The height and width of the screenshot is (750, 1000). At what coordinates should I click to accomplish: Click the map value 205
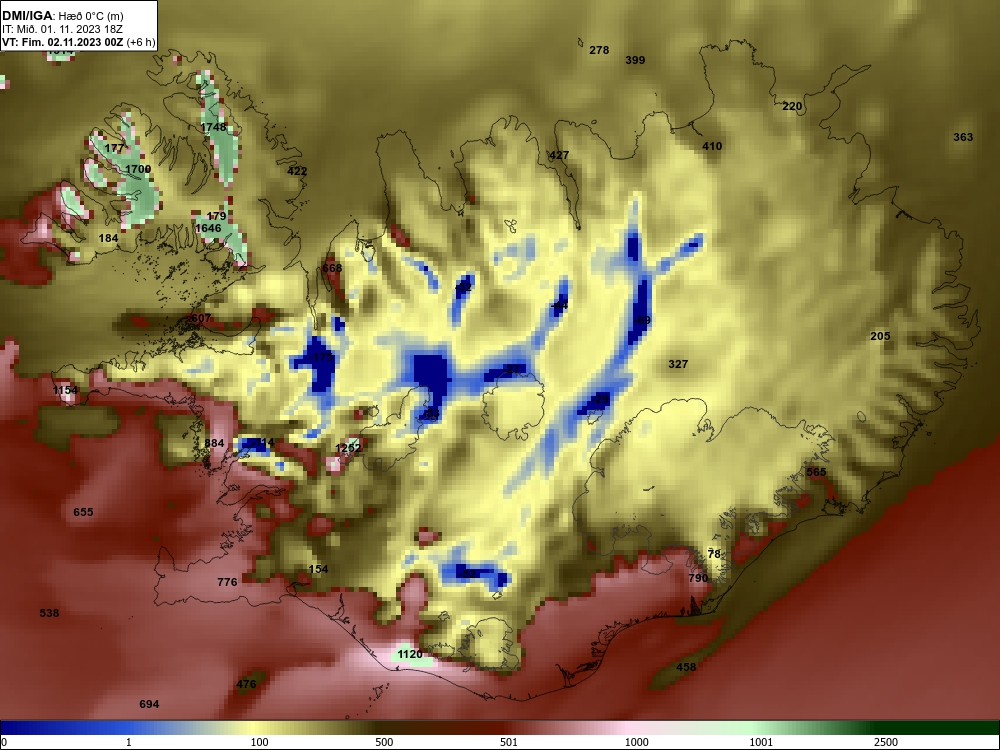pos(880,336)
